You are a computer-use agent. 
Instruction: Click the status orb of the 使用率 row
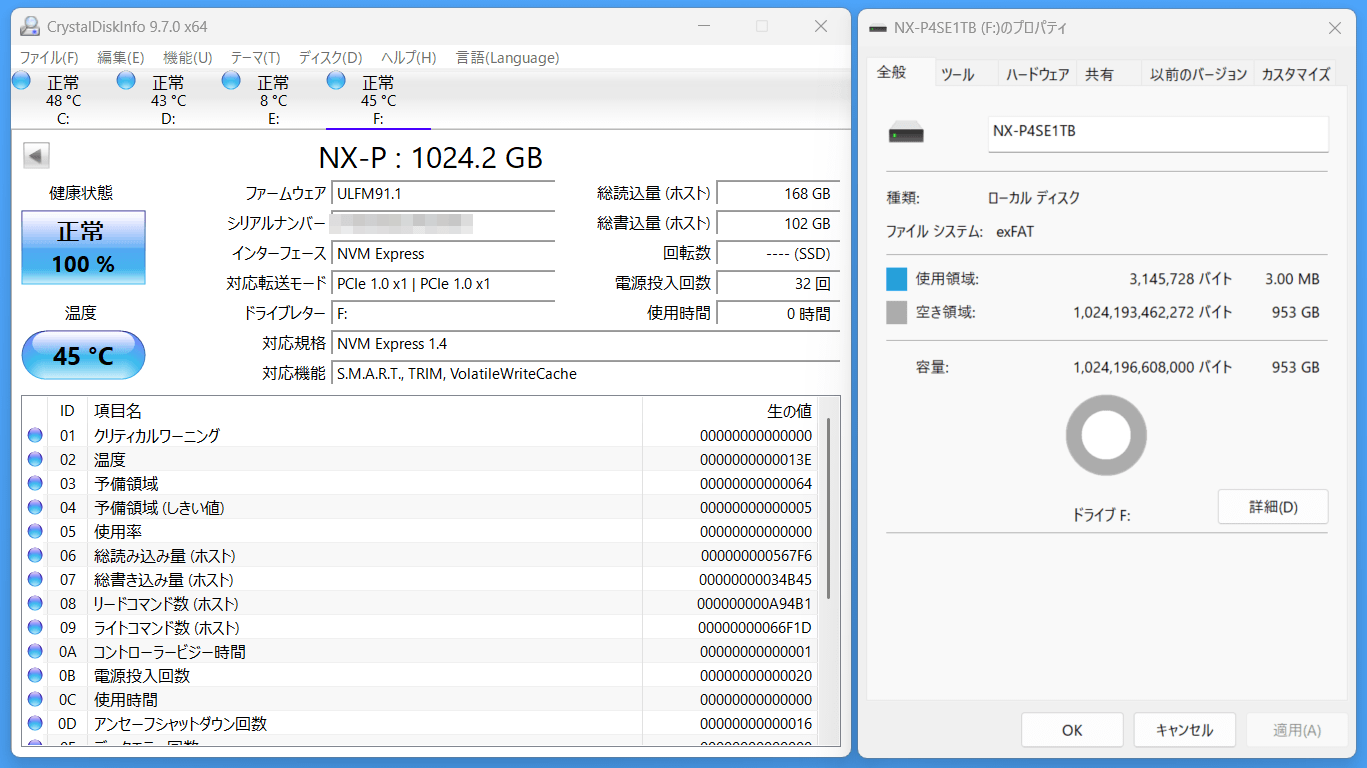[35, 531]
